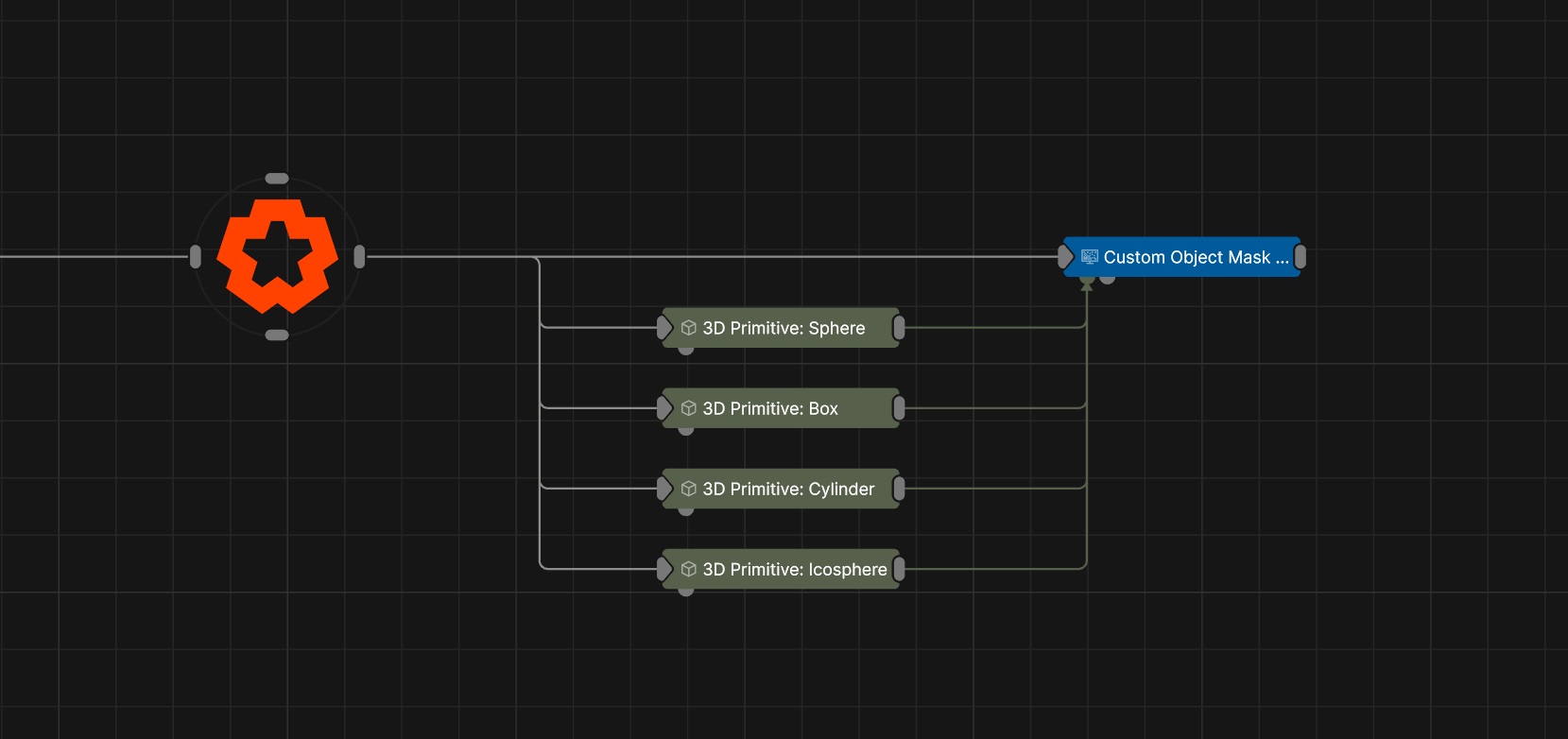Click the root node's top port
The height and width of the screenshot is (739, 1568).
[x=277, y=179]
